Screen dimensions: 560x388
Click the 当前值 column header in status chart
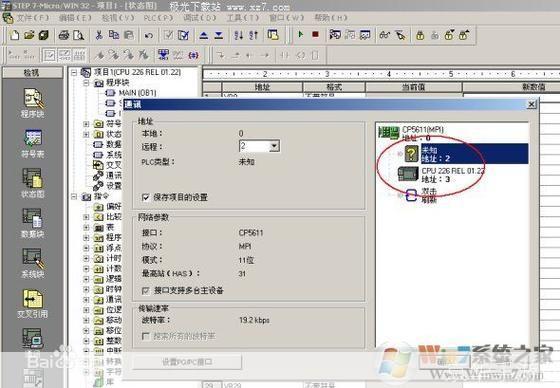tap(414, 87)
